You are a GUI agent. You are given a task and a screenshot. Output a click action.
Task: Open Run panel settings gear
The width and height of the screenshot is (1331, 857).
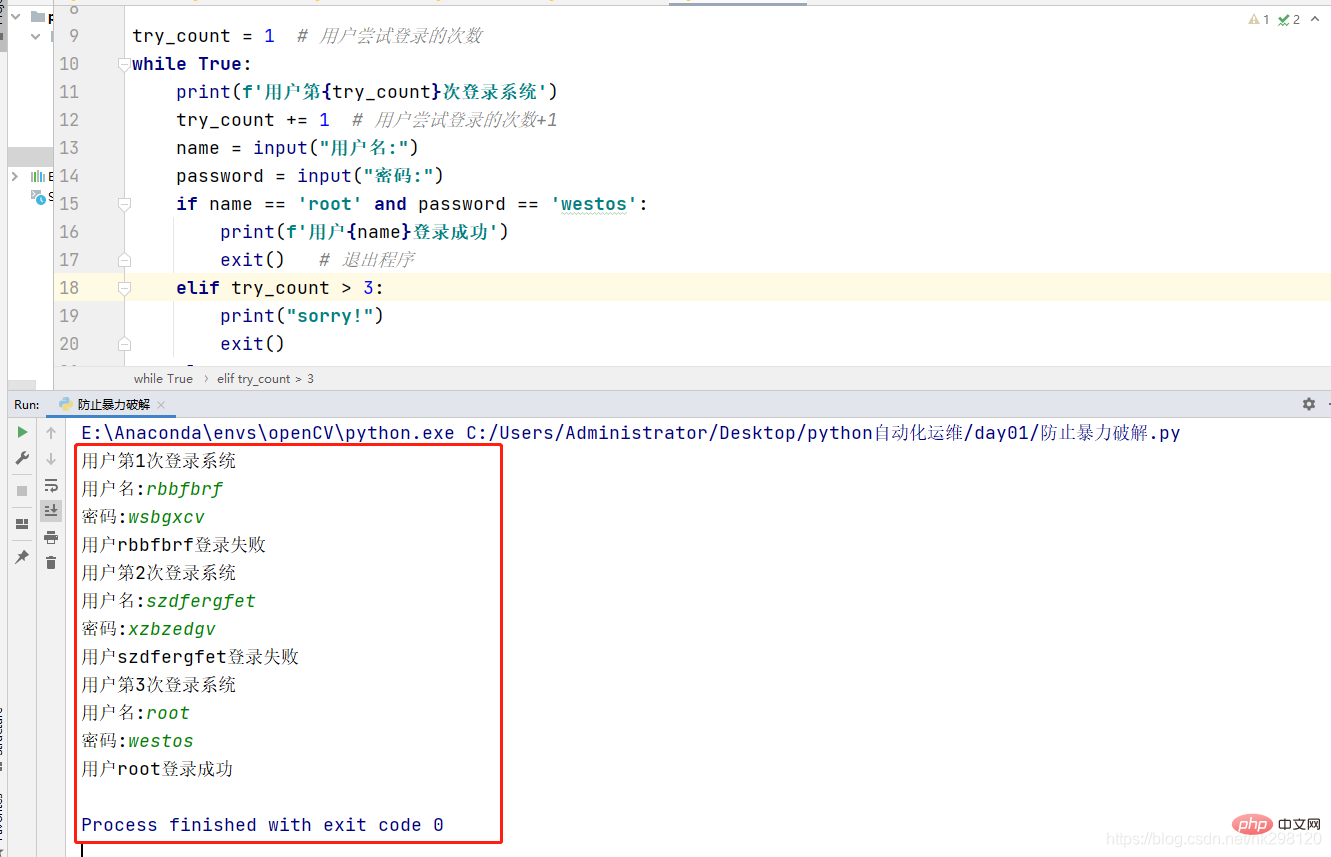coord(1308,404)
